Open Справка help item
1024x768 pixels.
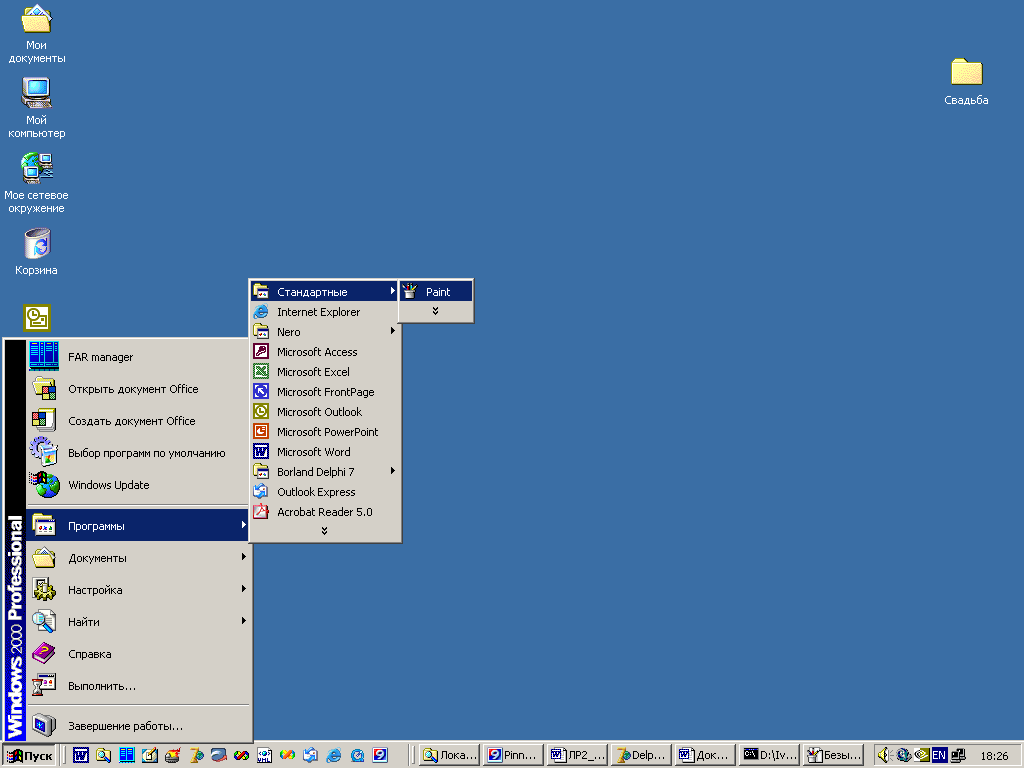click(x=138, y=654)
